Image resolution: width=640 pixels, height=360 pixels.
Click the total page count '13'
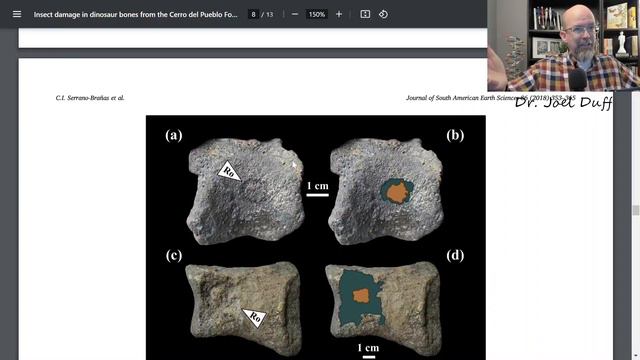point(269,14)
